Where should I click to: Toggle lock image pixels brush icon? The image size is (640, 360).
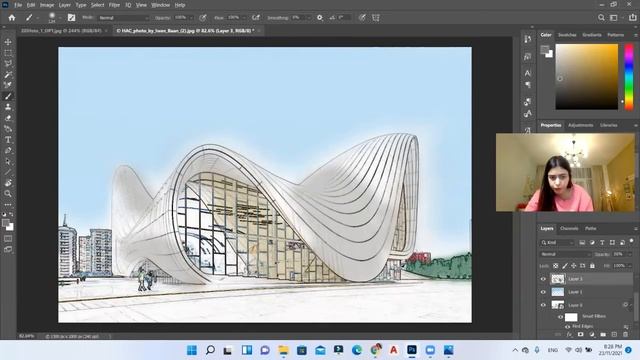564,266
